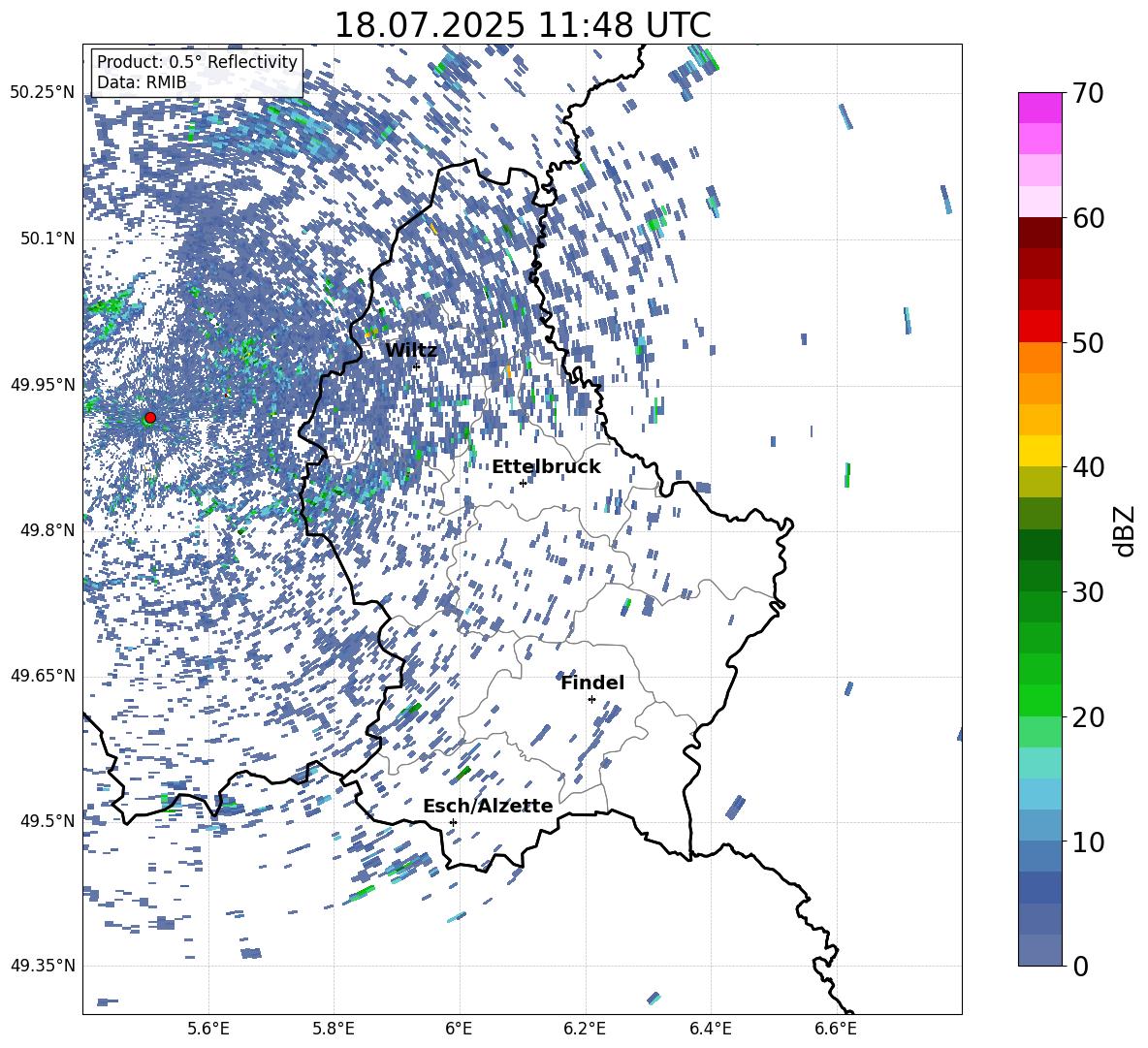
Task: Click the 6.6°E longitude tick label
Action: [x=836, y=1029]
